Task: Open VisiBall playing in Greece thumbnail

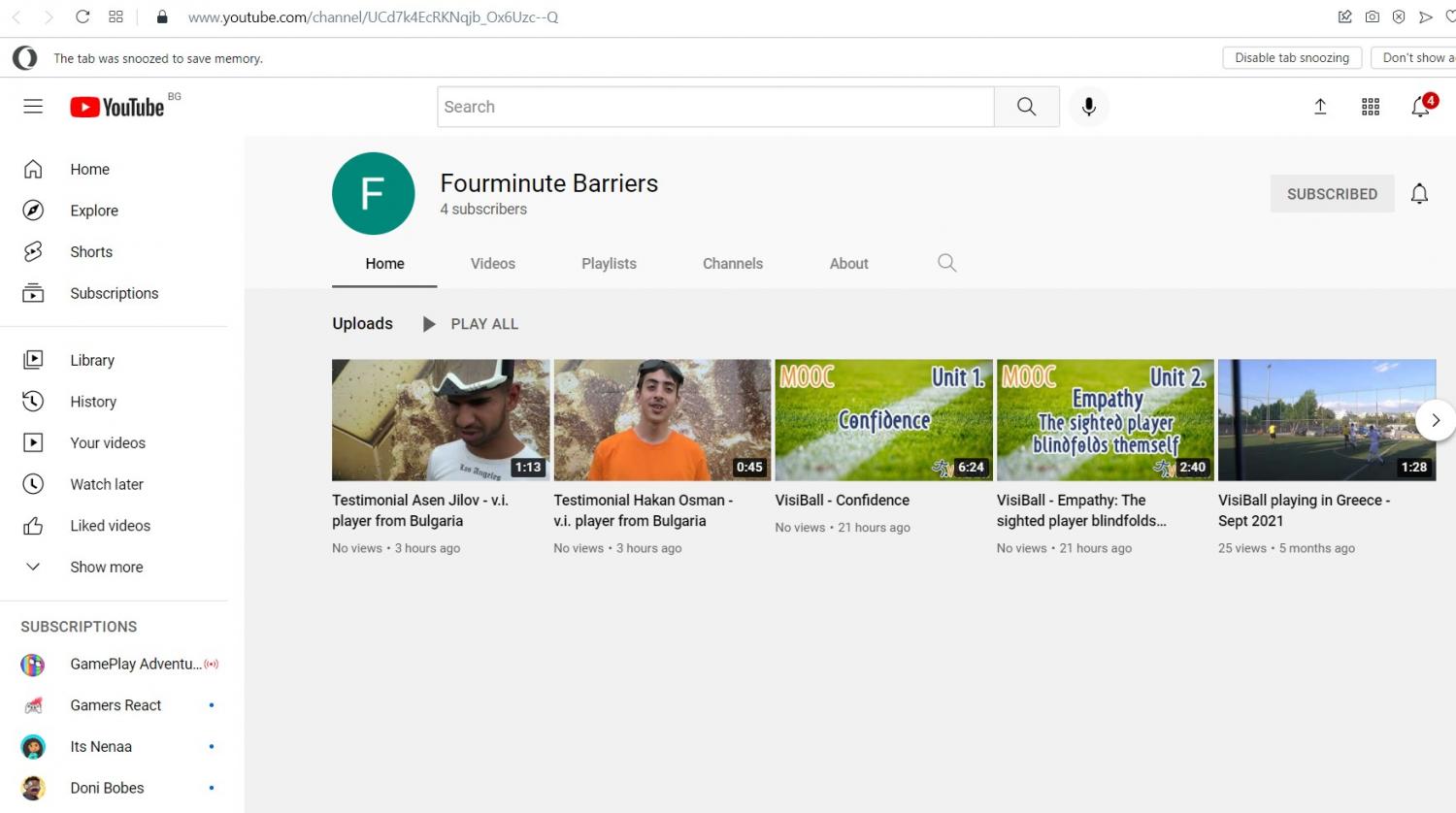Action: pyautogui.click(x=1327, y=420)
